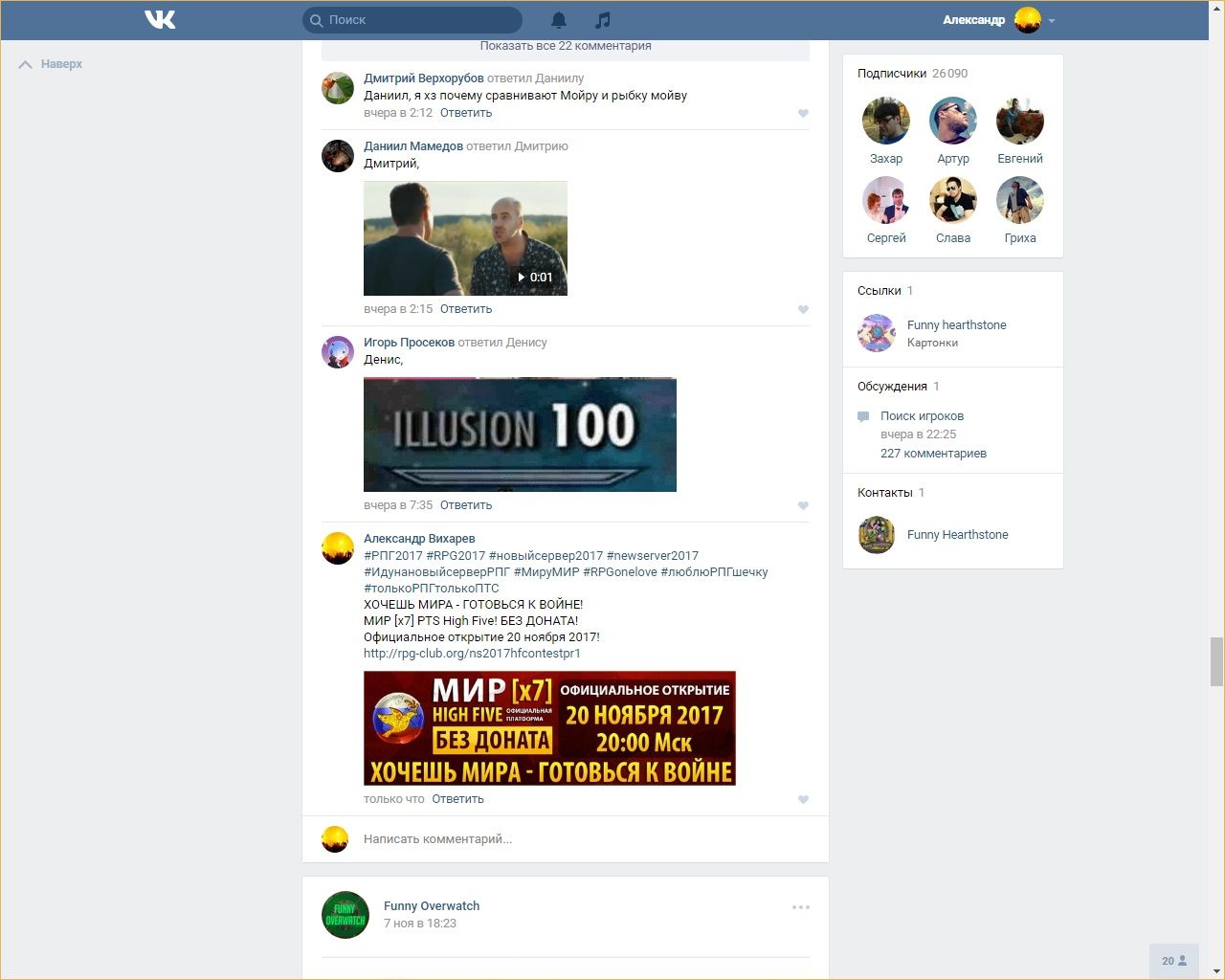Open the VK logo home page
The height and width of the screenshot is (980, 1225).
coord(160,19)
